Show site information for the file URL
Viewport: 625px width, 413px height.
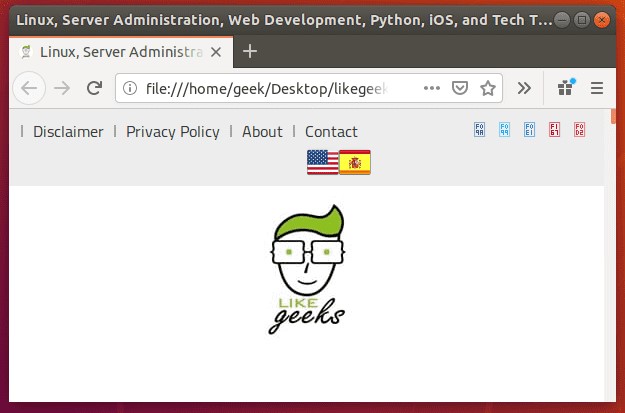tap(130, 88)
